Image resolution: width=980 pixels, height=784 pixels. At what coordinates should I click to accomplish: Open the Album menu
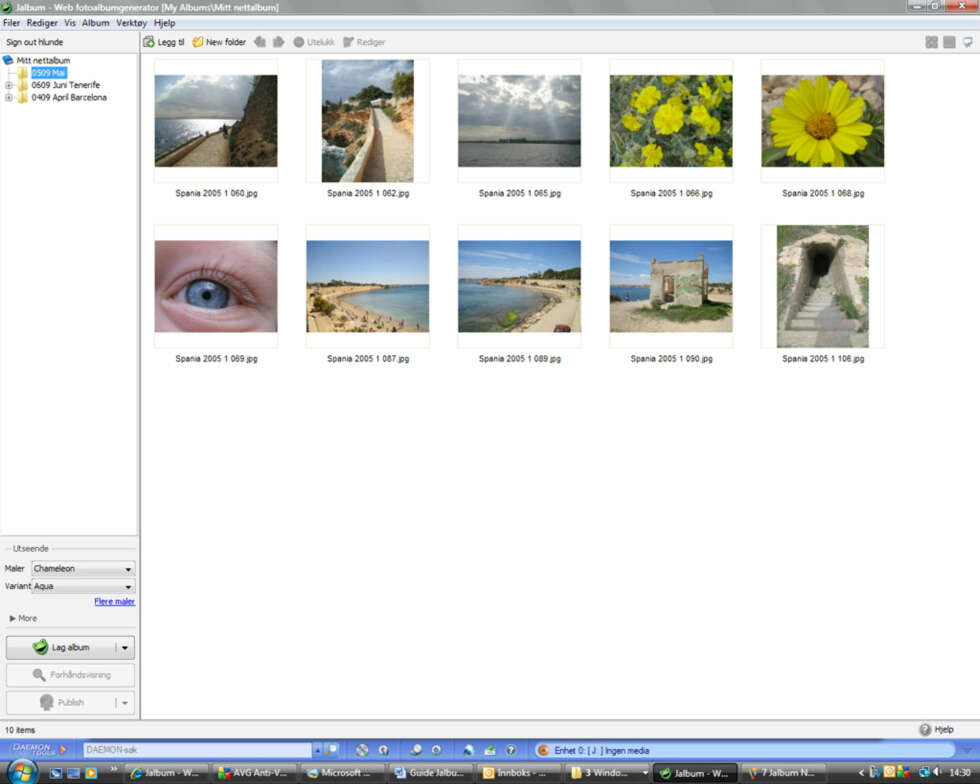pyautogui.click(x=96, y=23)
